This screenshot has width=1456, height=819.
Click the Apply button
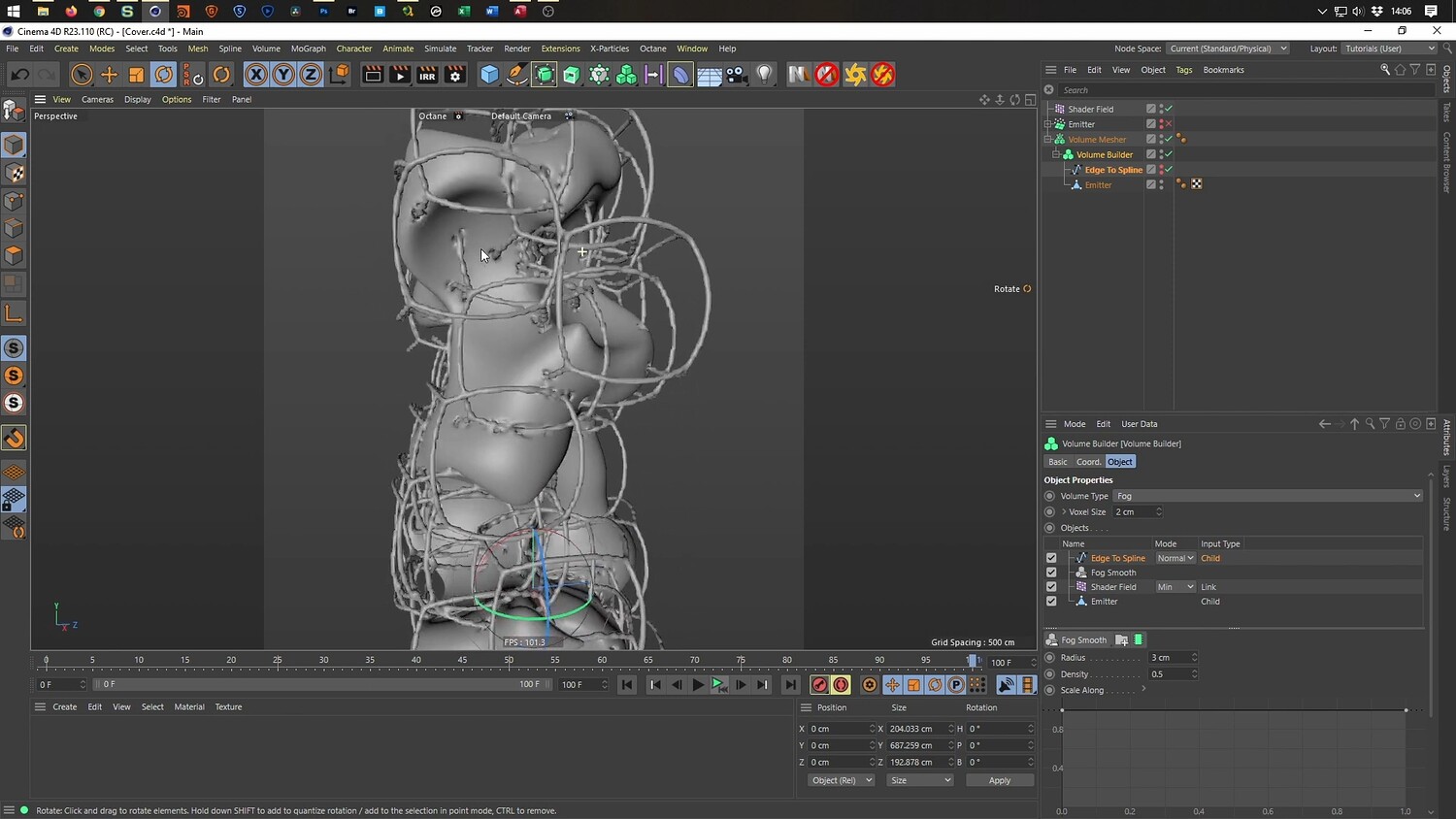pyautogui.click(x=999, y=780)
